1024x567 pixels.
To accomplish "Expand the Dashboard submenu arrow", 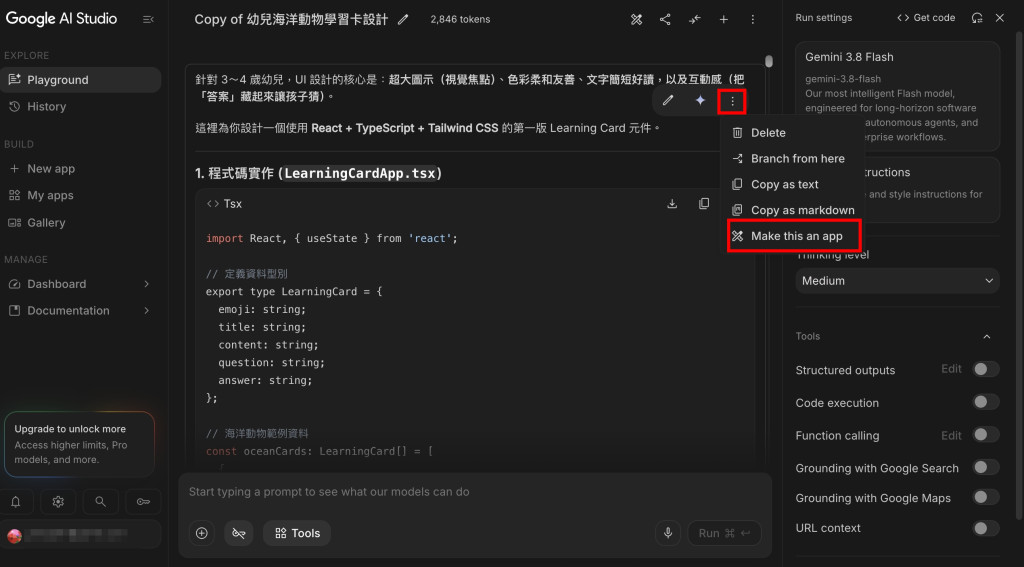I will click(146, 284).
